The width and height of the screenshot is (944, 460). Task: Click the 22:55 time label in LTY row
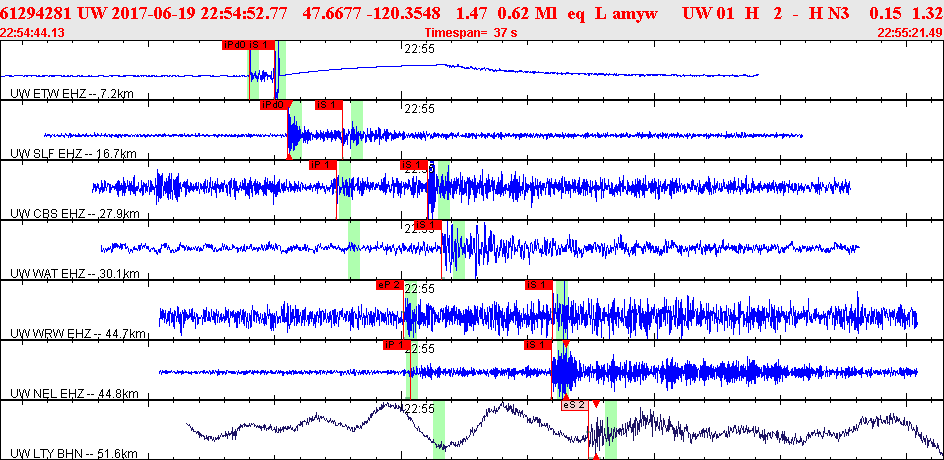(x=419, y=409)
